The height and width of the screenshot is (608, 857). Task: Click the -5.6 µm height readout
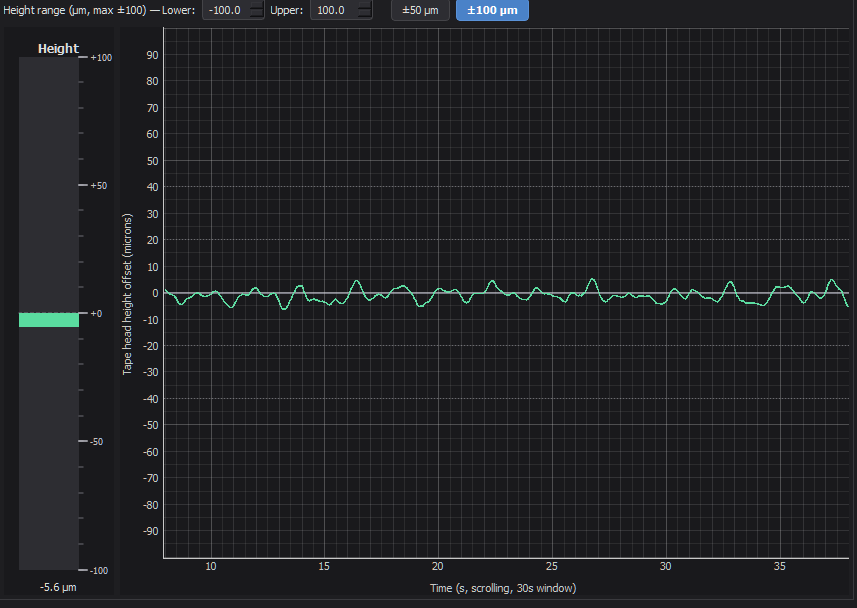(58, 587)
